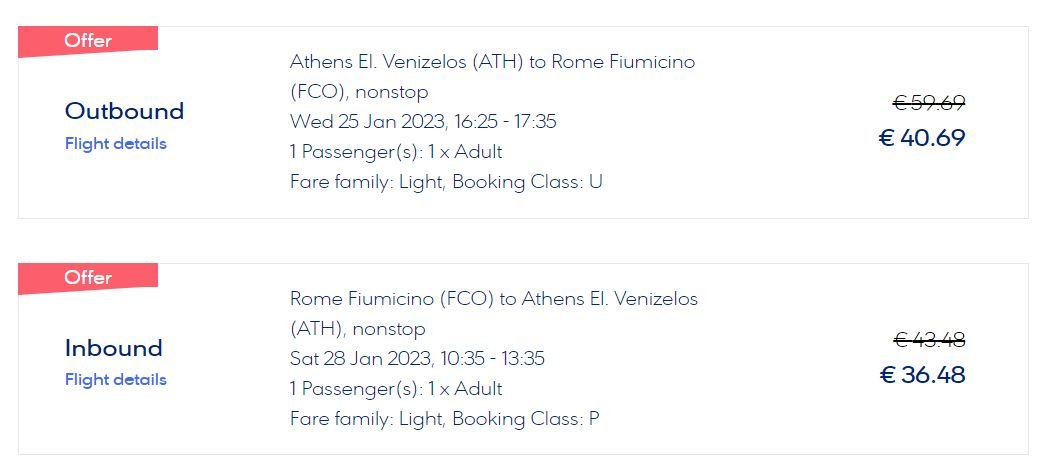Select the Sat 28 Jan 2023 departure time line
This screenshot has height=470, width=1045.
[417, 359]
